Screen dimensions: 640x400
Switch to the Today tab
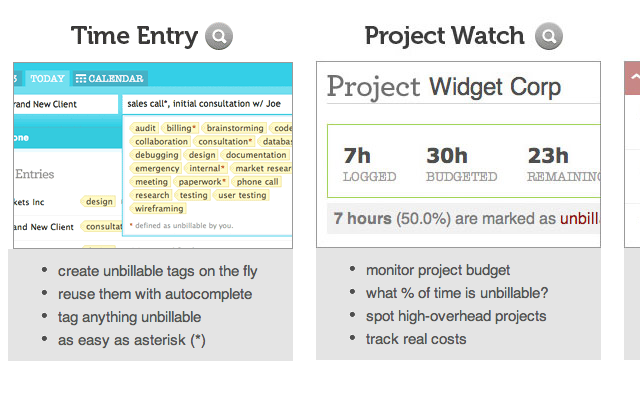[x=47, y=78]
